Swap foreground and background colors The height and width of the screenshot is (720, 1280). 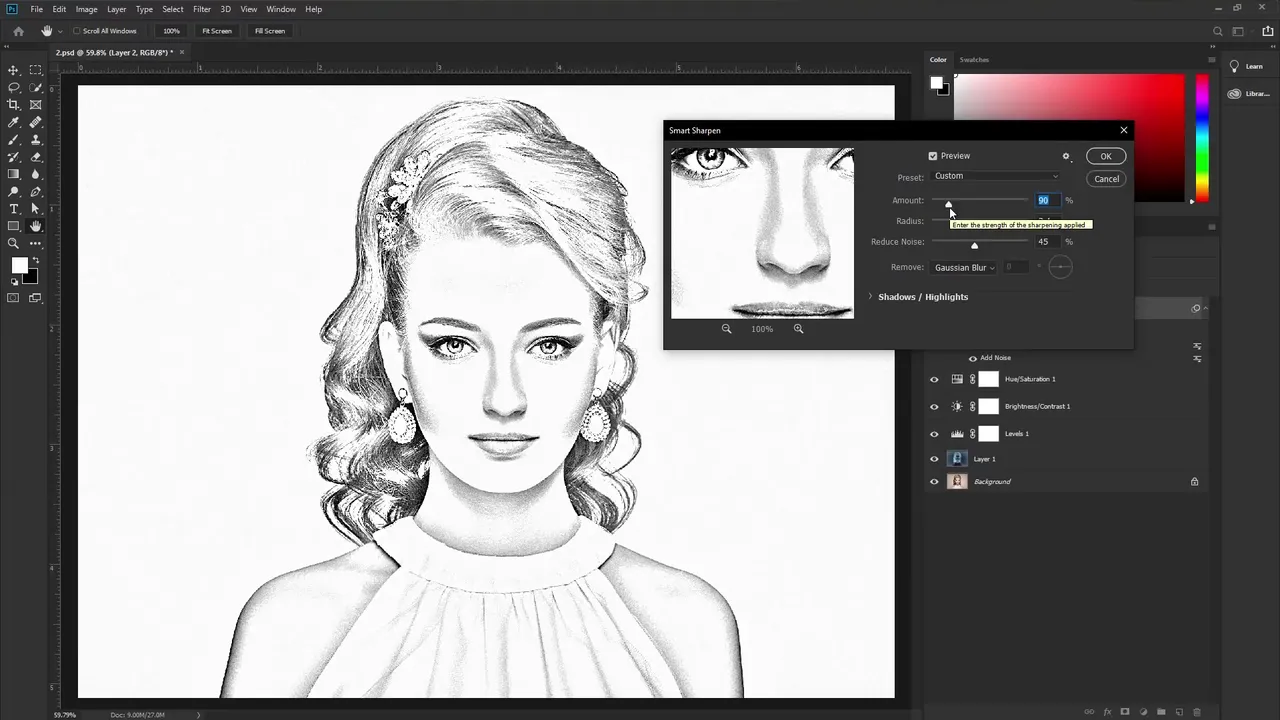coord(36,260)
